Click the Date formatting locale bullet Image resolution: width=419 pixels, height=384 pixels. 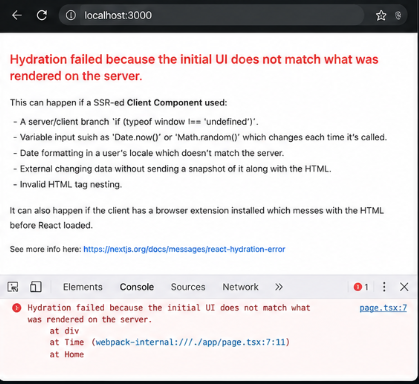click(x=149, y=153)
